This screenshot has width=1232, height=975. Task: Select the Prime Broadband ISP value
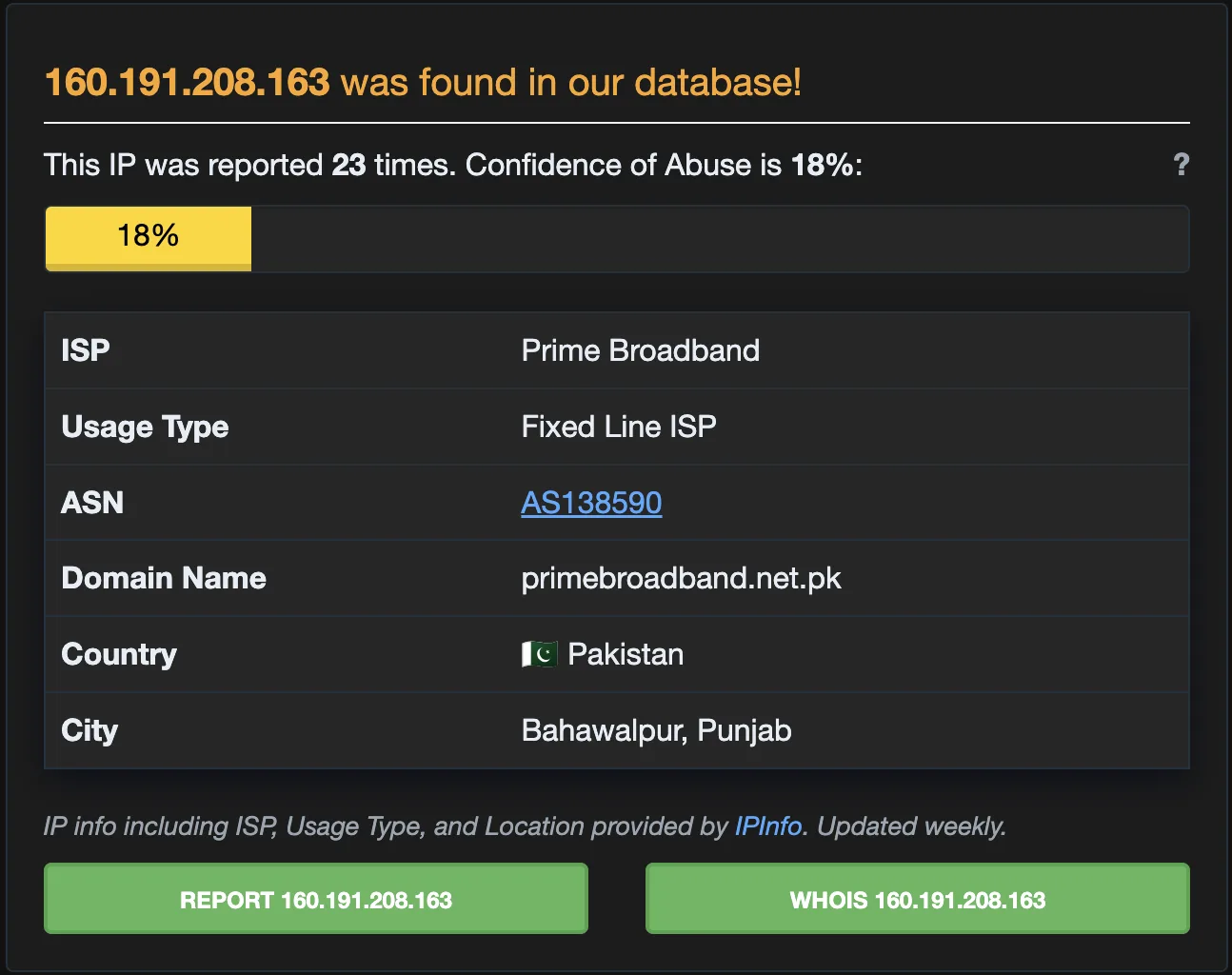tap(641, 350)
